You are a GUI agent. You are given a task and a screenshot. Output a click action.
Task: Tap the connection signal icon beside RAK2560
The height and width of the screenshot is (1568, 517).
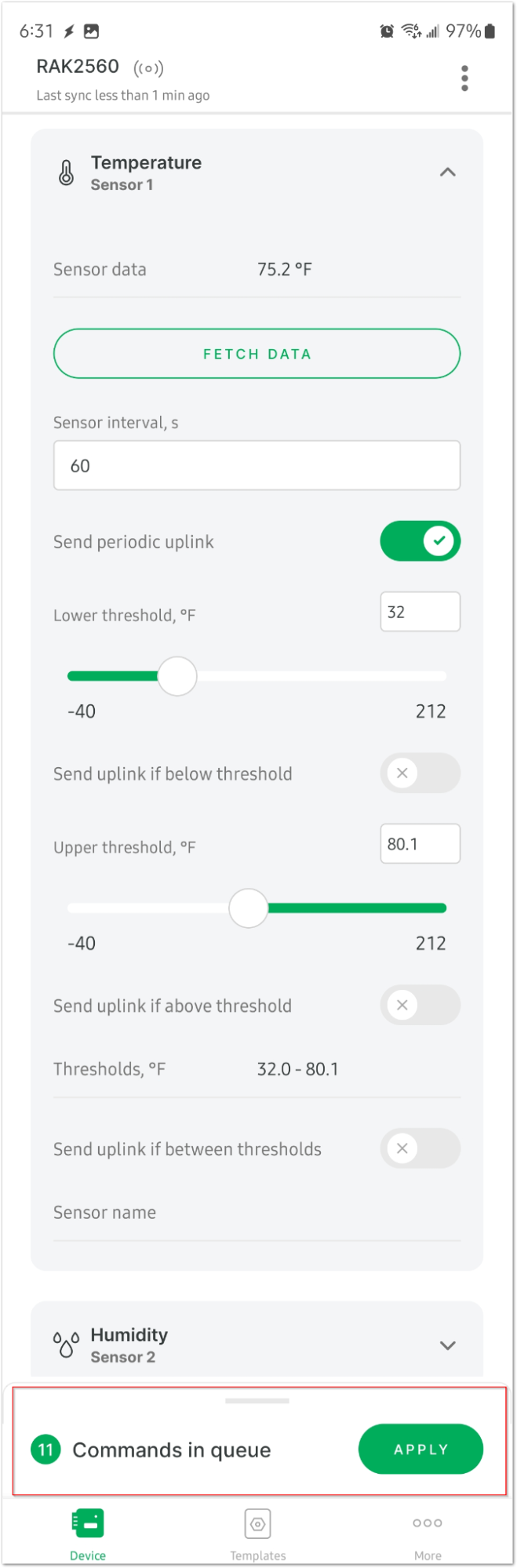(x=149, y=68)
